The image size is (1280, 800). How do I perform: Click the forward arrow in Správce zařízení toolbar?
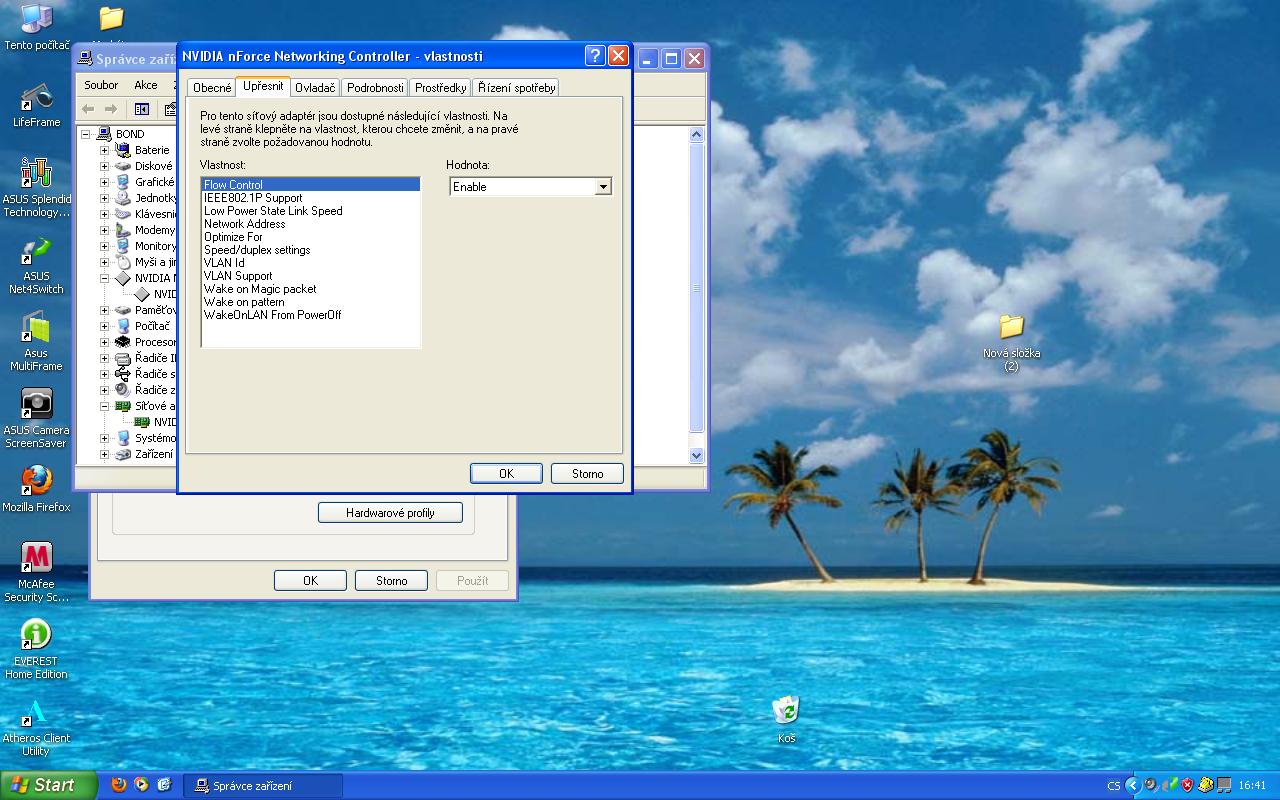pos(111,109)
